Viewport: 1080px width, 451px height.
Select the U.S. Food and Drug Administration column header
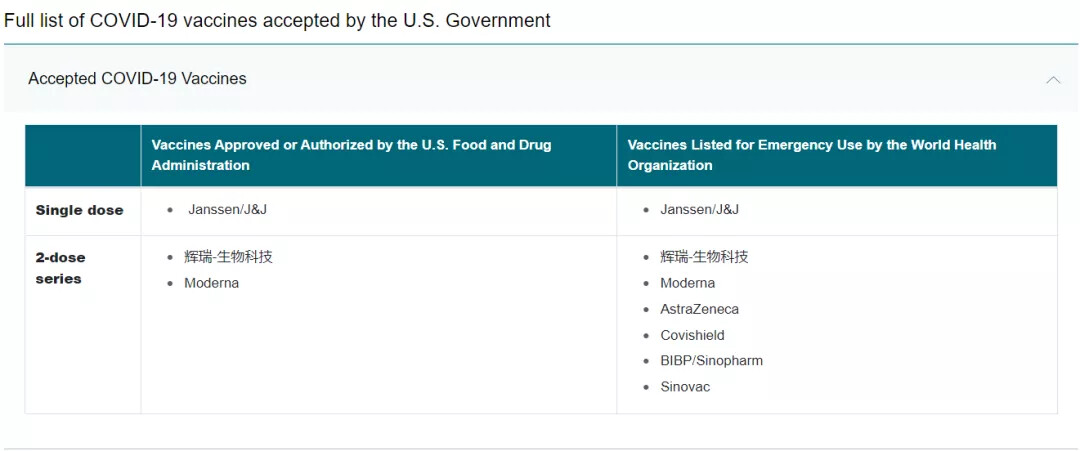(351, 155)
